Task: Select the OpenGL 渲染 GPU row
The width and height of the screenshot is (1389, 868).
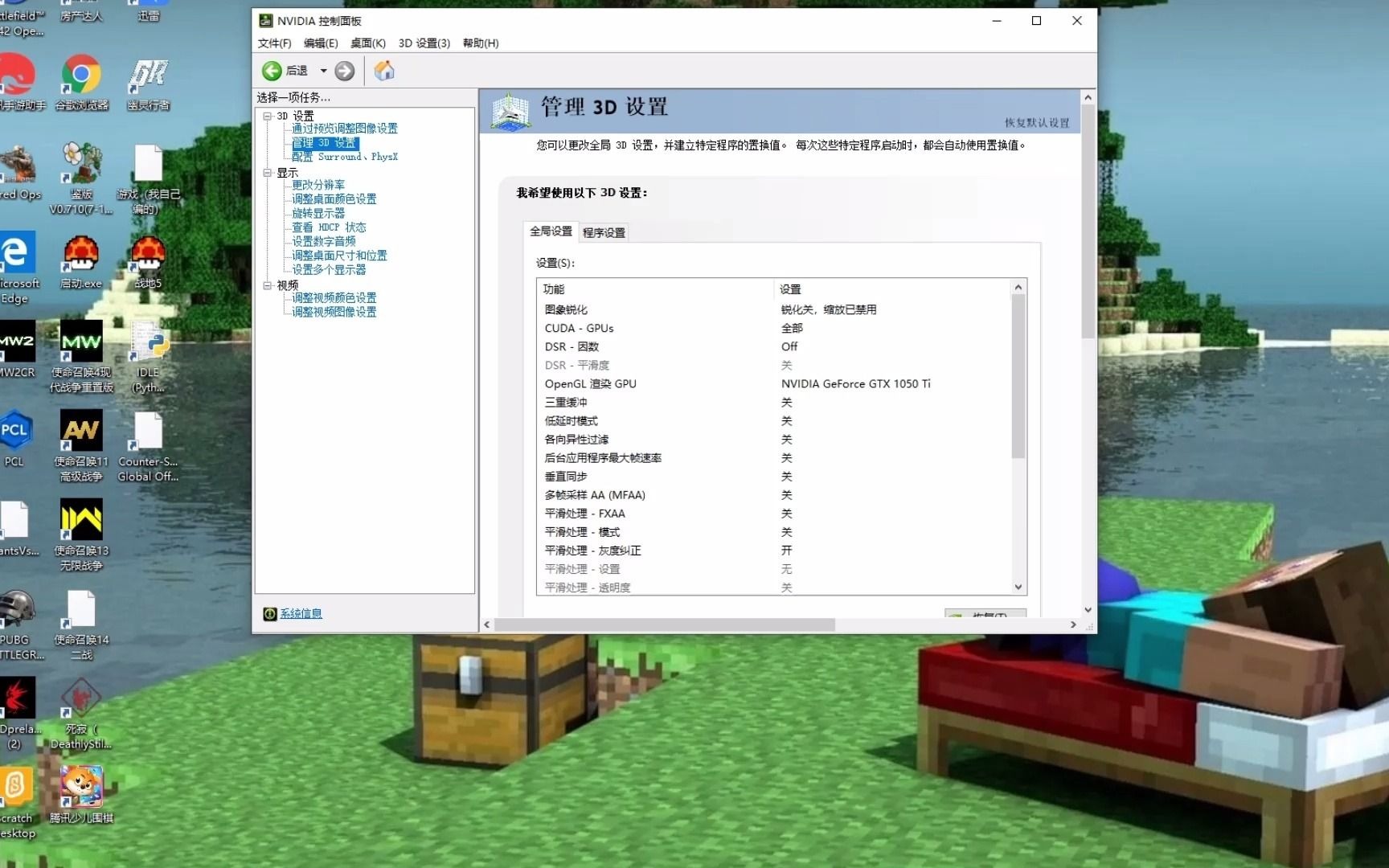Action: pyautogui.click(x=774, y=383)
